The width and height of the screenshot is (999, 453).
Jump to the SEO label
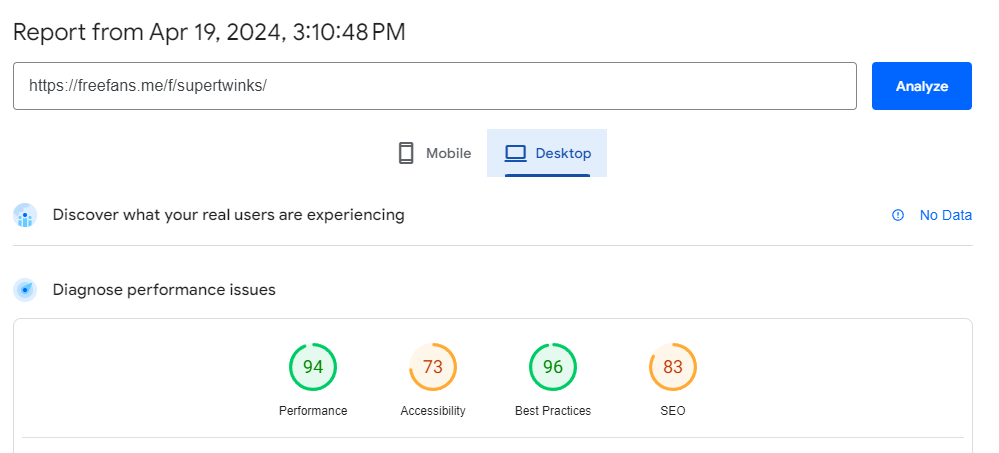pyautogui.click(x=673, y=411)
